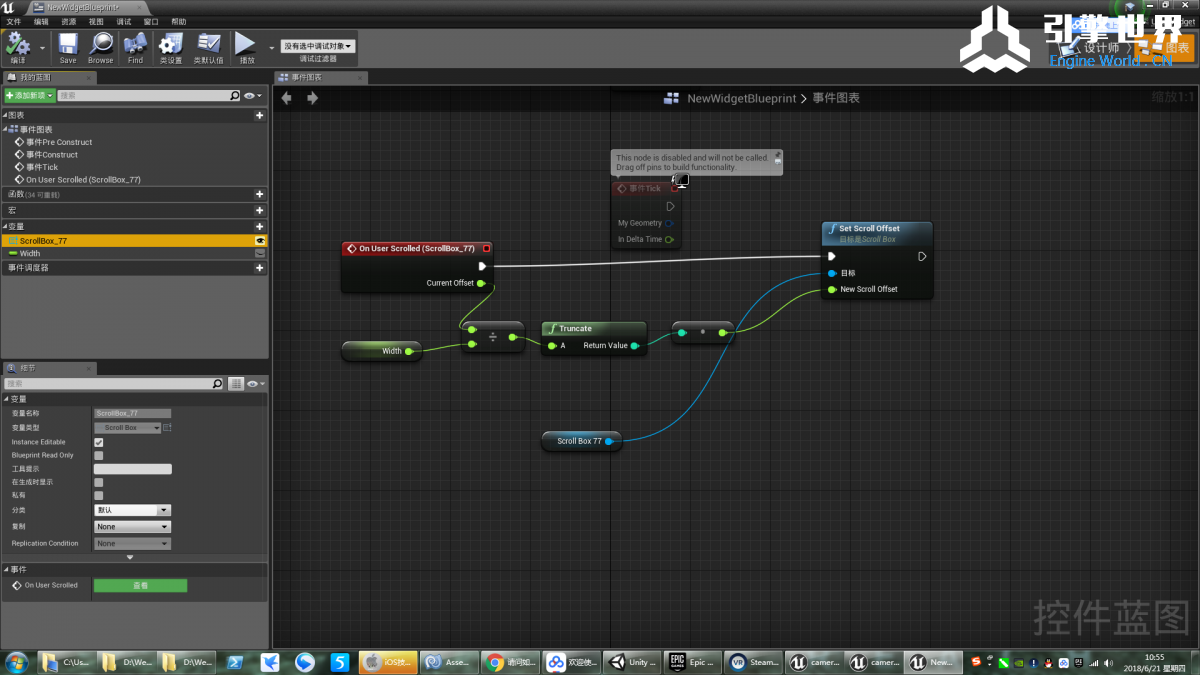Save the blueprint using the Save icon
Screen dimensions: 1200x675
coord(68,47)
